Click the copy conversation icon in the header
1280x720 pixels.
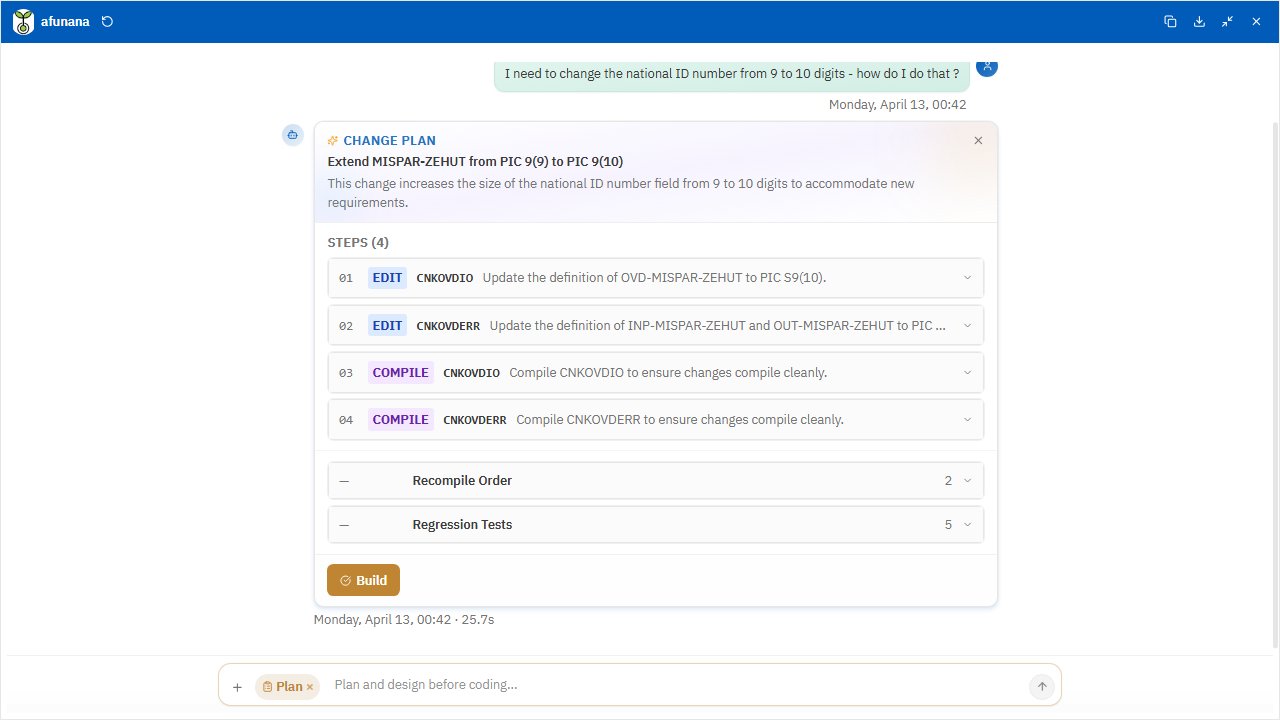coord(1170,21)
